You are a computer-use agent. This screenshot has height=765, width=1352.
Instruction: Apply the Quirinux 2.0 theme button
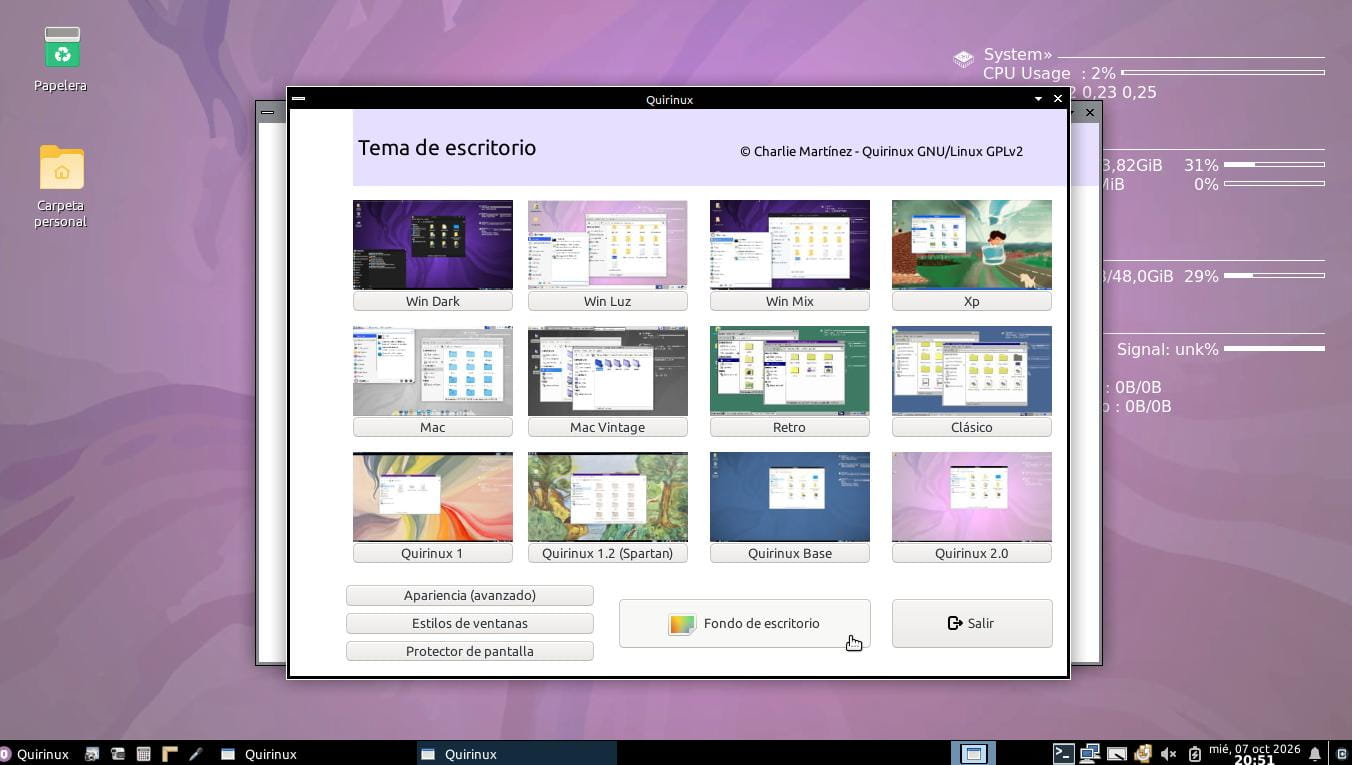coord(972,553)
